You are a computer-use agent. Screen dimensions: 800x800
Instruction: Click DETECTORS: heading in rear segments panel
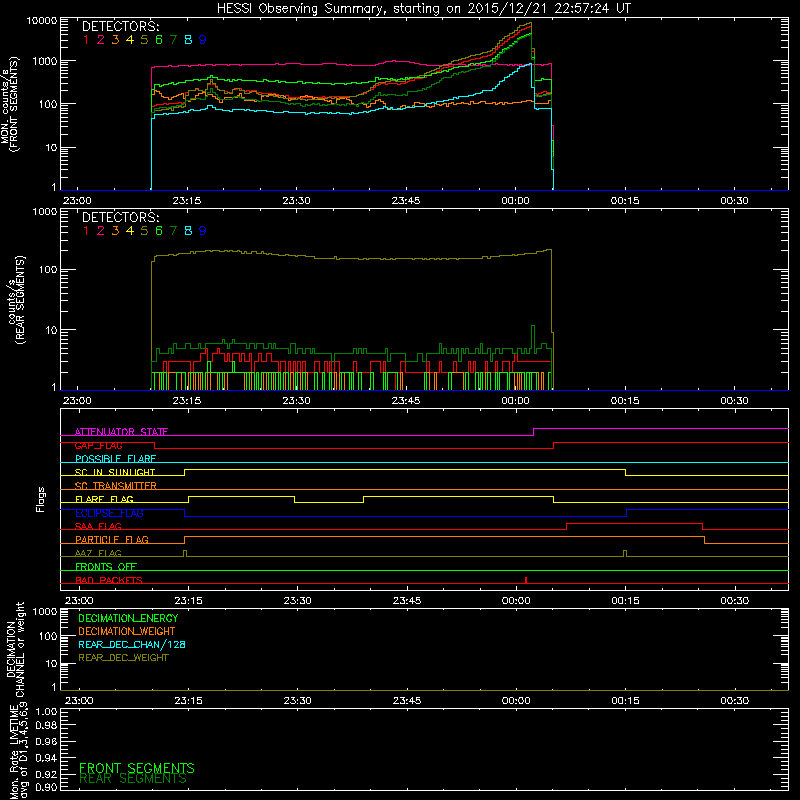[120, 217]
